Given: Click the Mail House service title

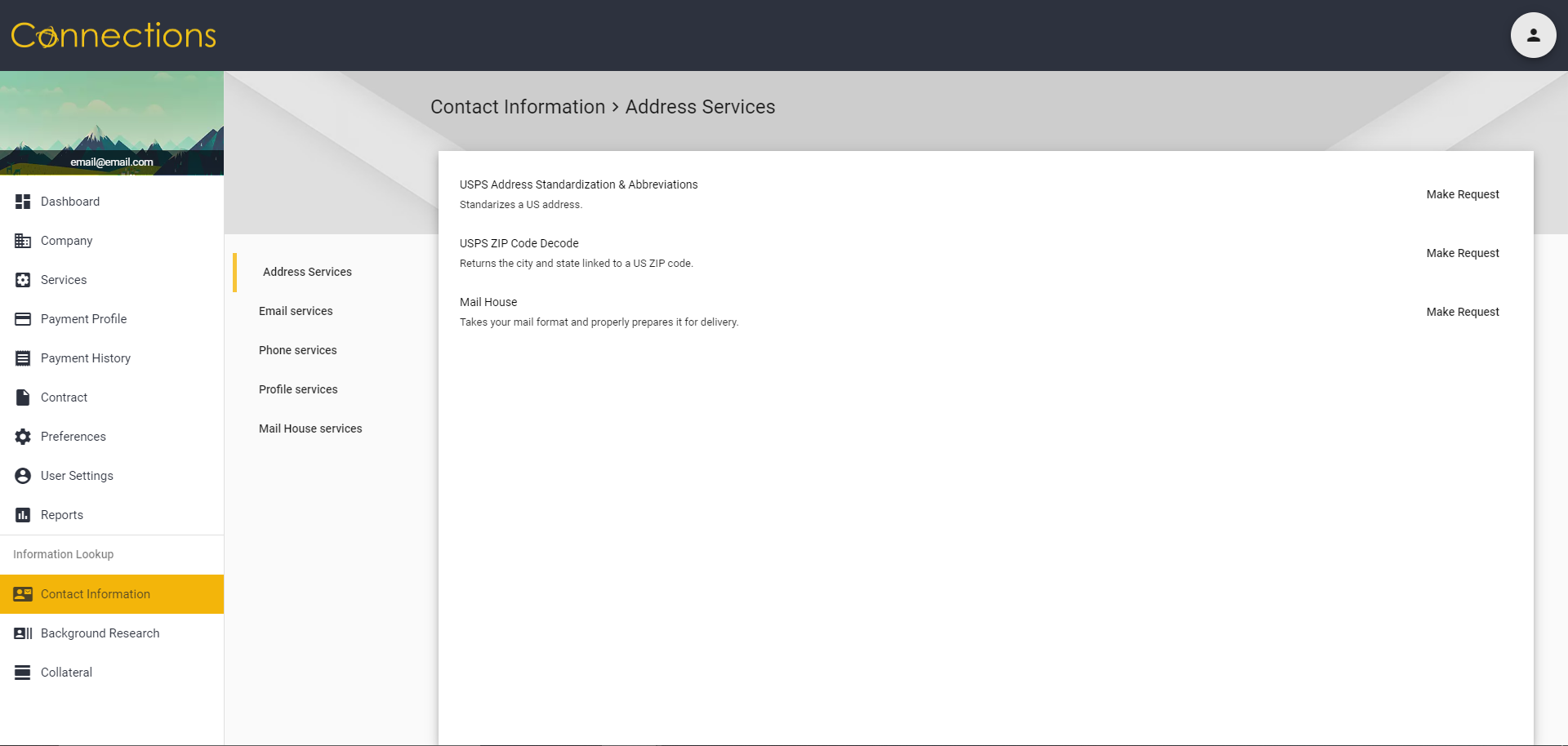Looking at the screenshot, I should click(x=488, y=302).
